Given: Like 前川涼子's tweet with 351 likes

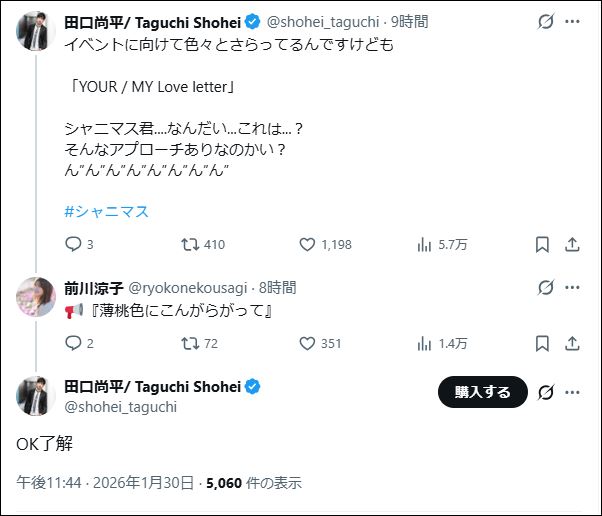Looking at the screenshot, I should (x=308, y=343).
